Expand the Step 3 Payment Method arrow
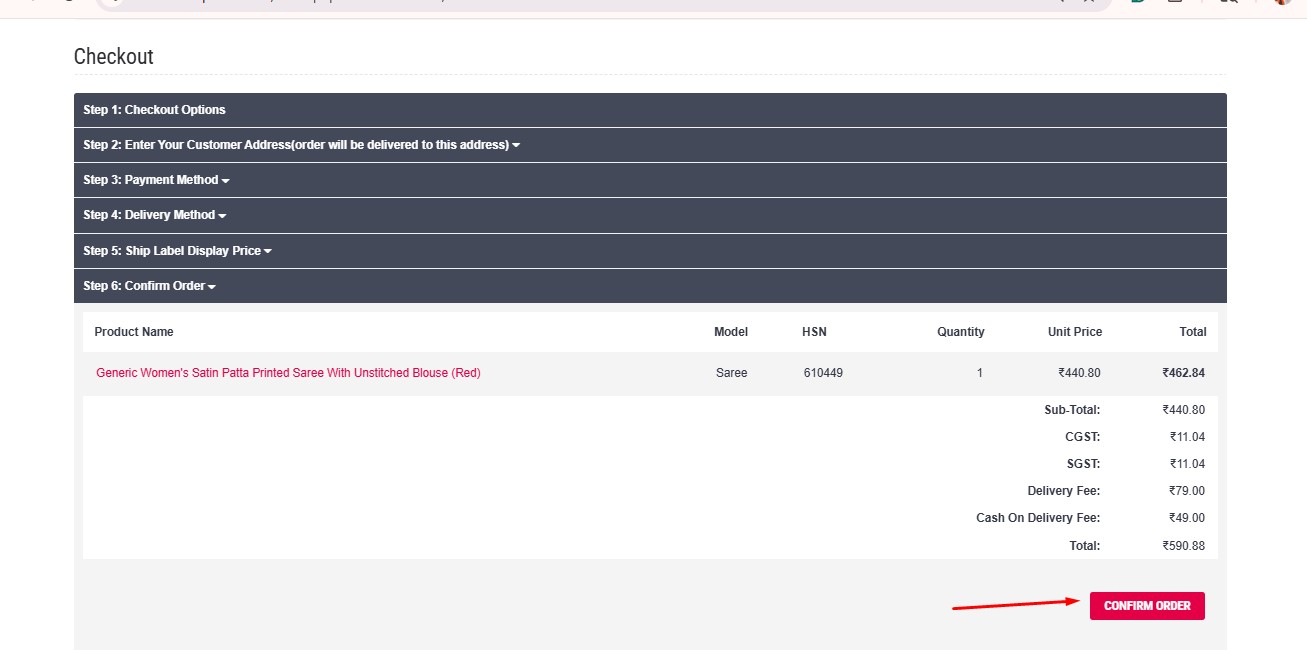The height and width of the screenshot is (650, 1307). [226, 181]
